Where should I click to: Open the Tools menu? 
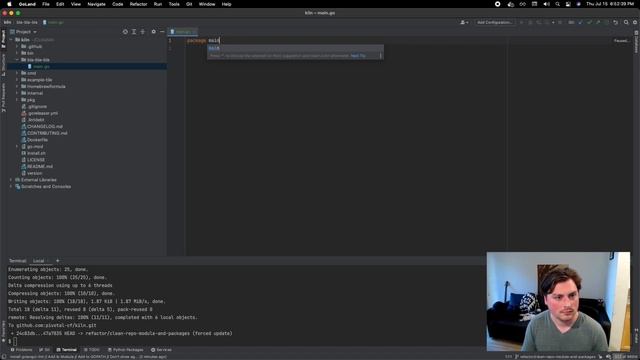coord(174,4)
